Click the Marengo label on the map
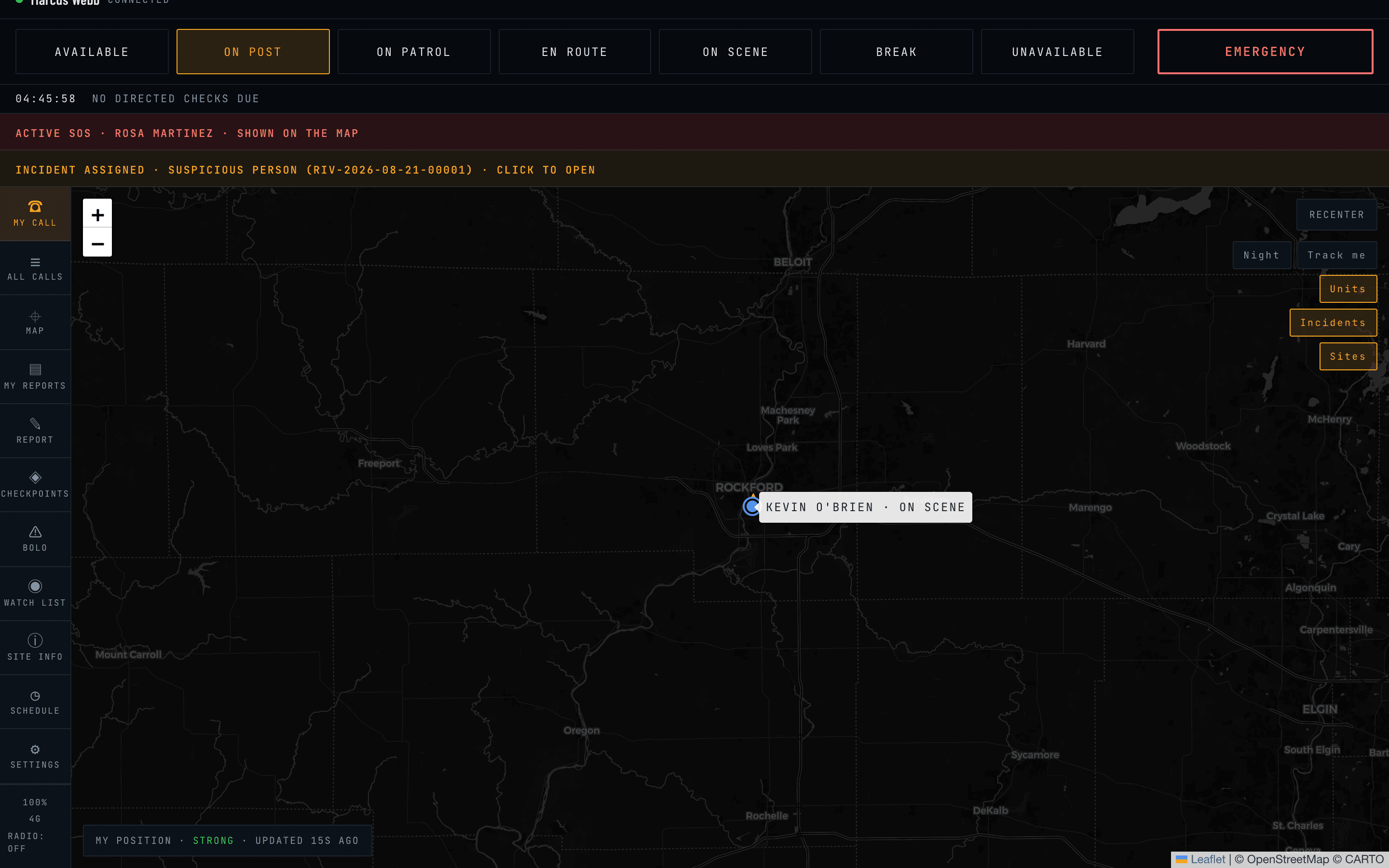 (1090, 507)
